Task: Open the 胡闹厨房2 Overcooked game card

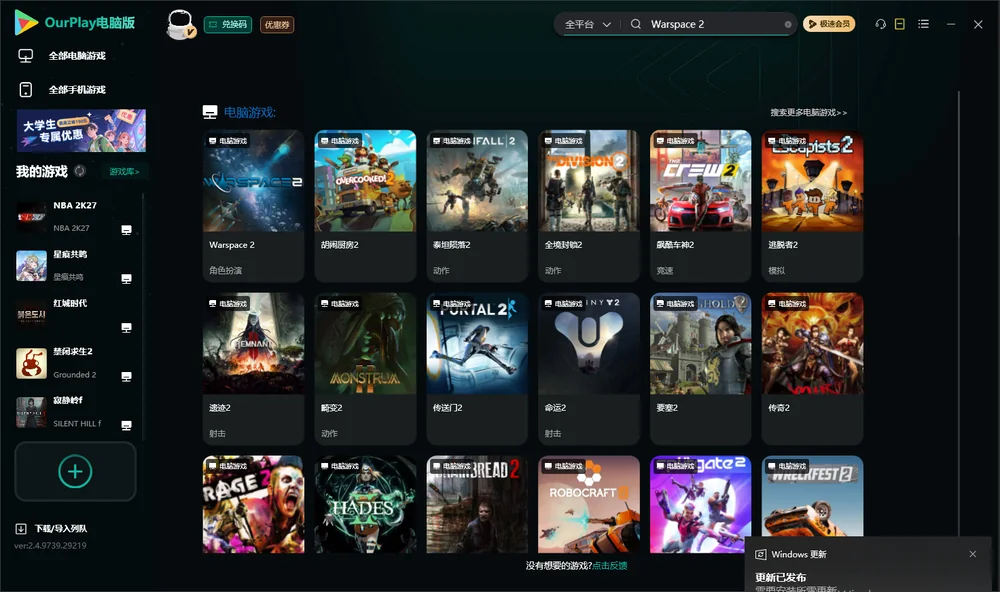Action: click(365, 205)
